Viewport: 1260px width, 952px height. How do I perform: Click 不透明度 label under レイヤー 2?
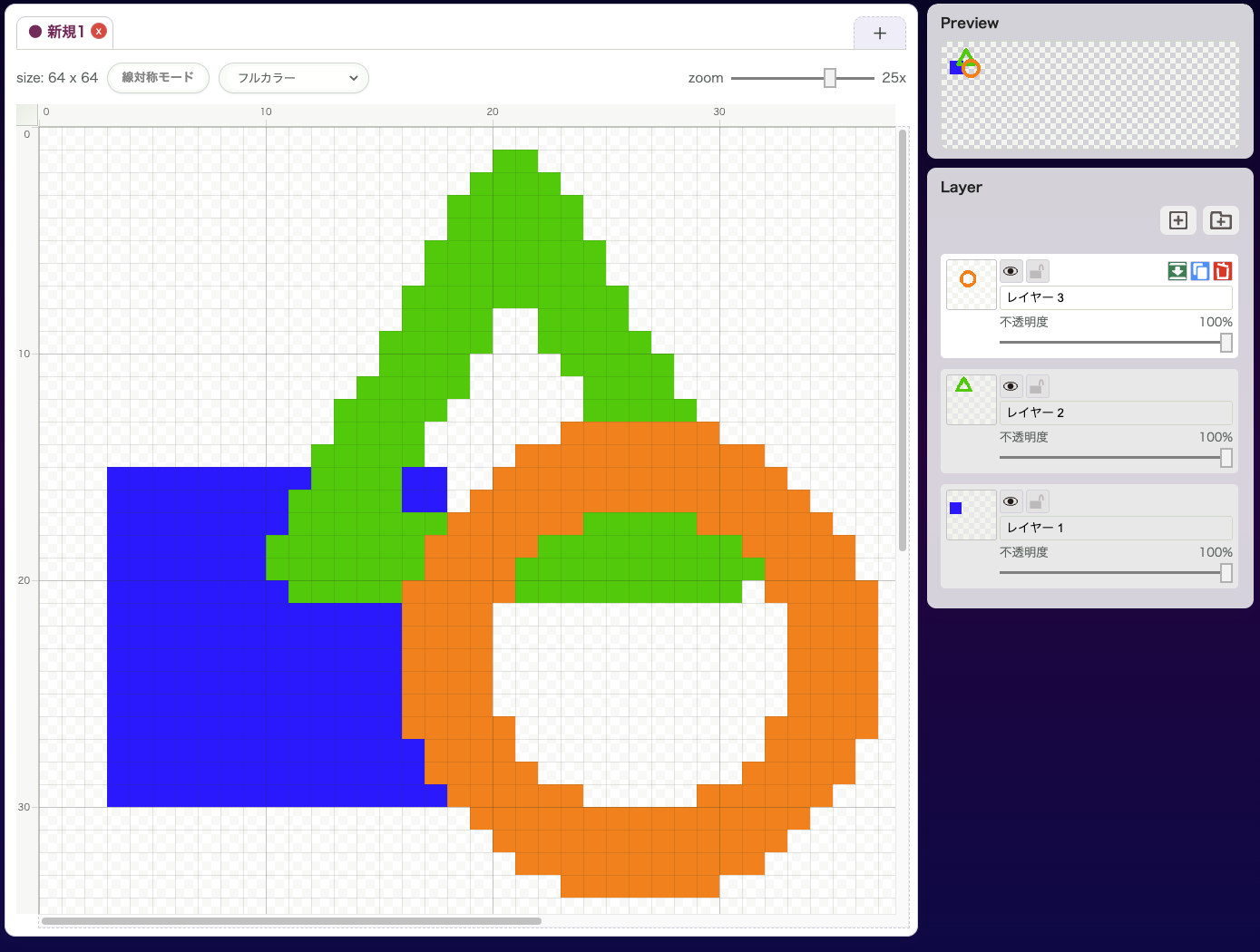pyautogui.click(x=1024, y=437)
